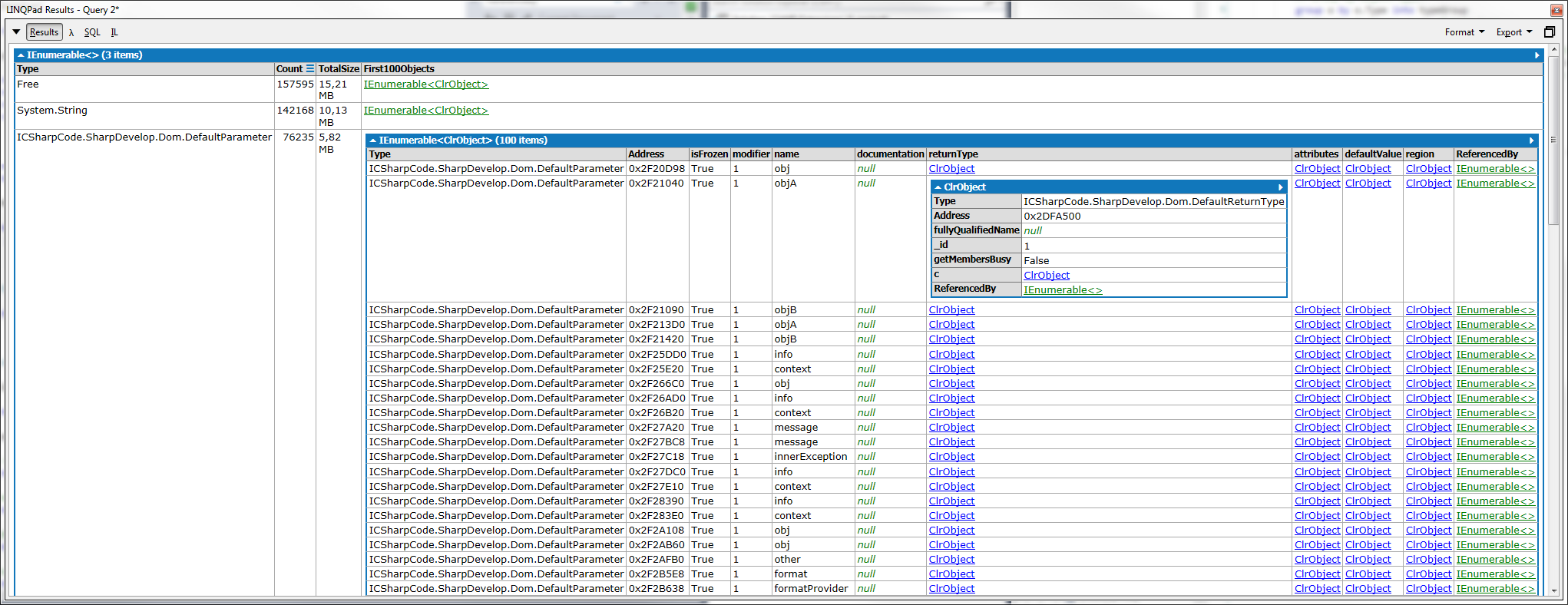Click the scrollbar up arrow
The image size is (1568, 605).
[1555, 48]
